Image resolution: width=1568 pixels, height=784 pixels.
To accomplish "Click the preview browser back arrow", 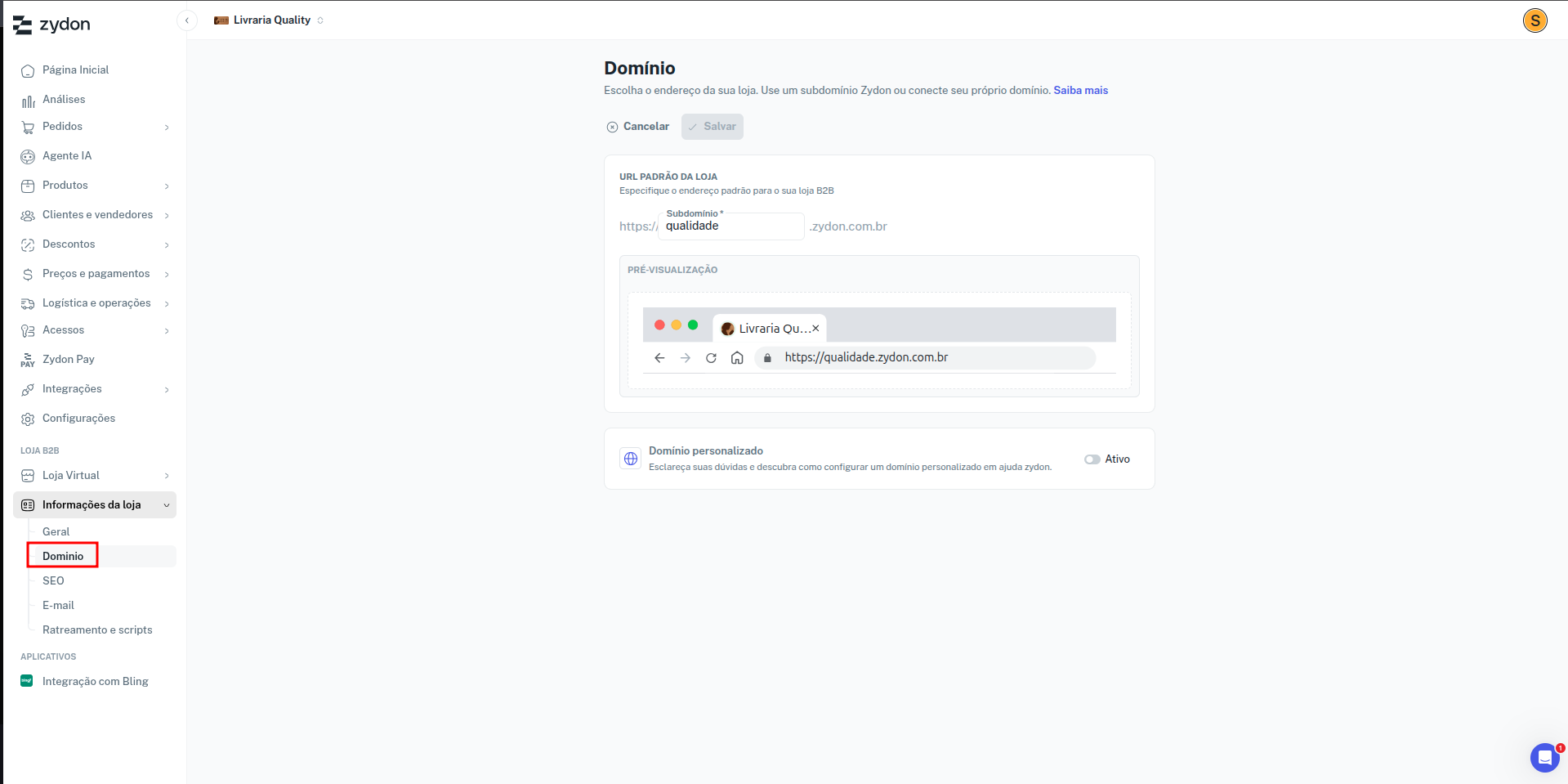I will [659, 358].
